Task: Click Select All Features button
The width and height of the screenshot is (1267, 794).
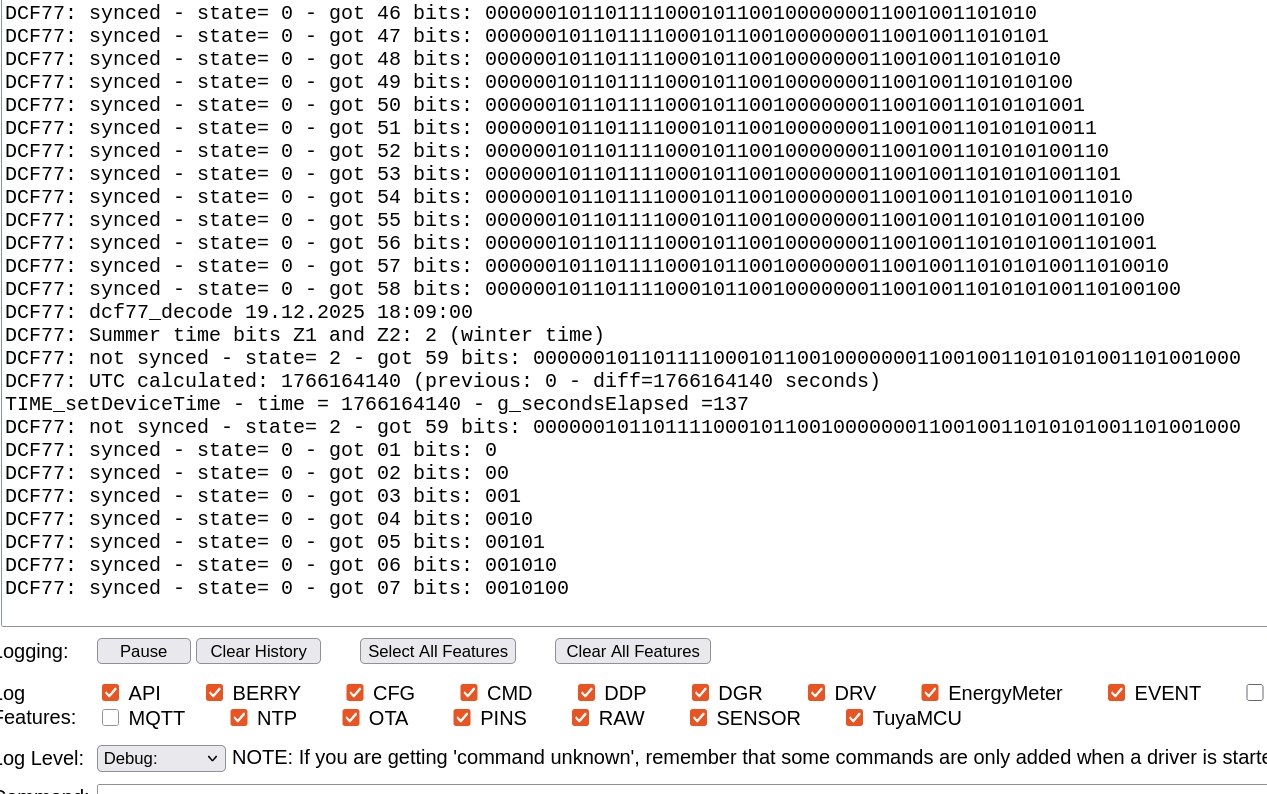Action: click(x=438, y=651)
